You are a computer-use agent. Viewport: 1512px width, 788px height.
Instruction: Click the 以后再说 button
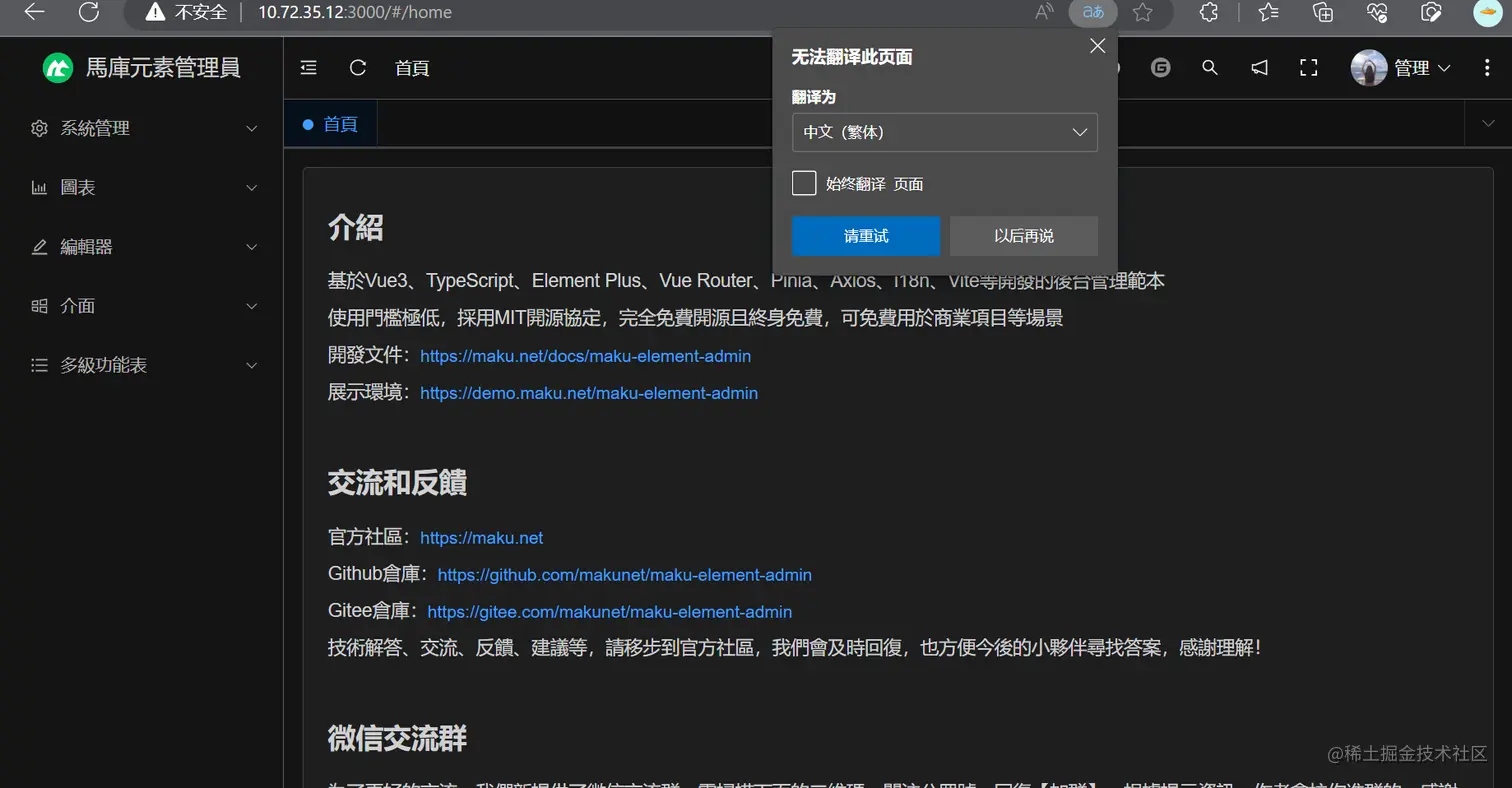tap(1024, 236)
